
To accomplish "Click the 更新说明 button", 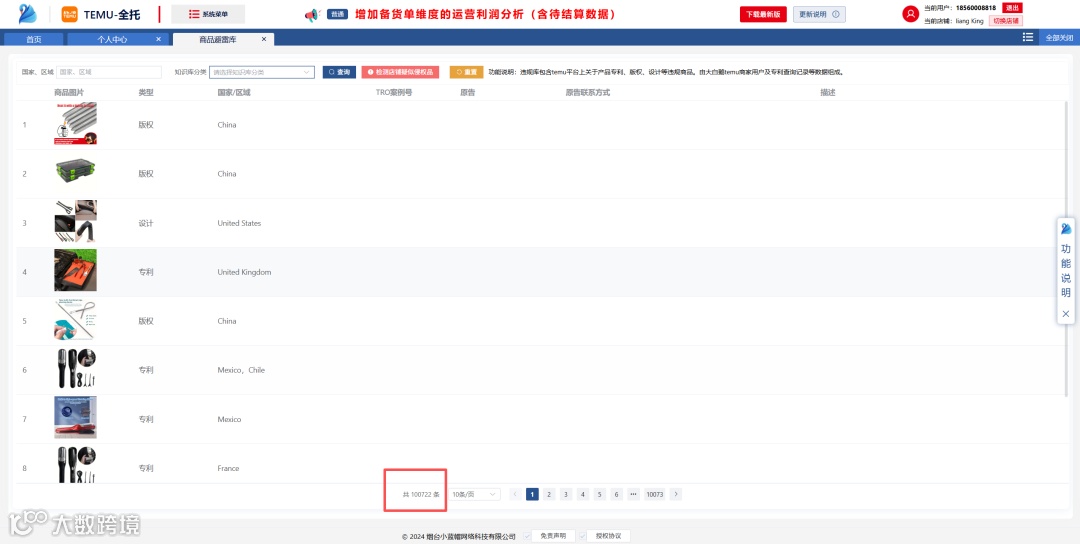I will click(x=819, y=14).
